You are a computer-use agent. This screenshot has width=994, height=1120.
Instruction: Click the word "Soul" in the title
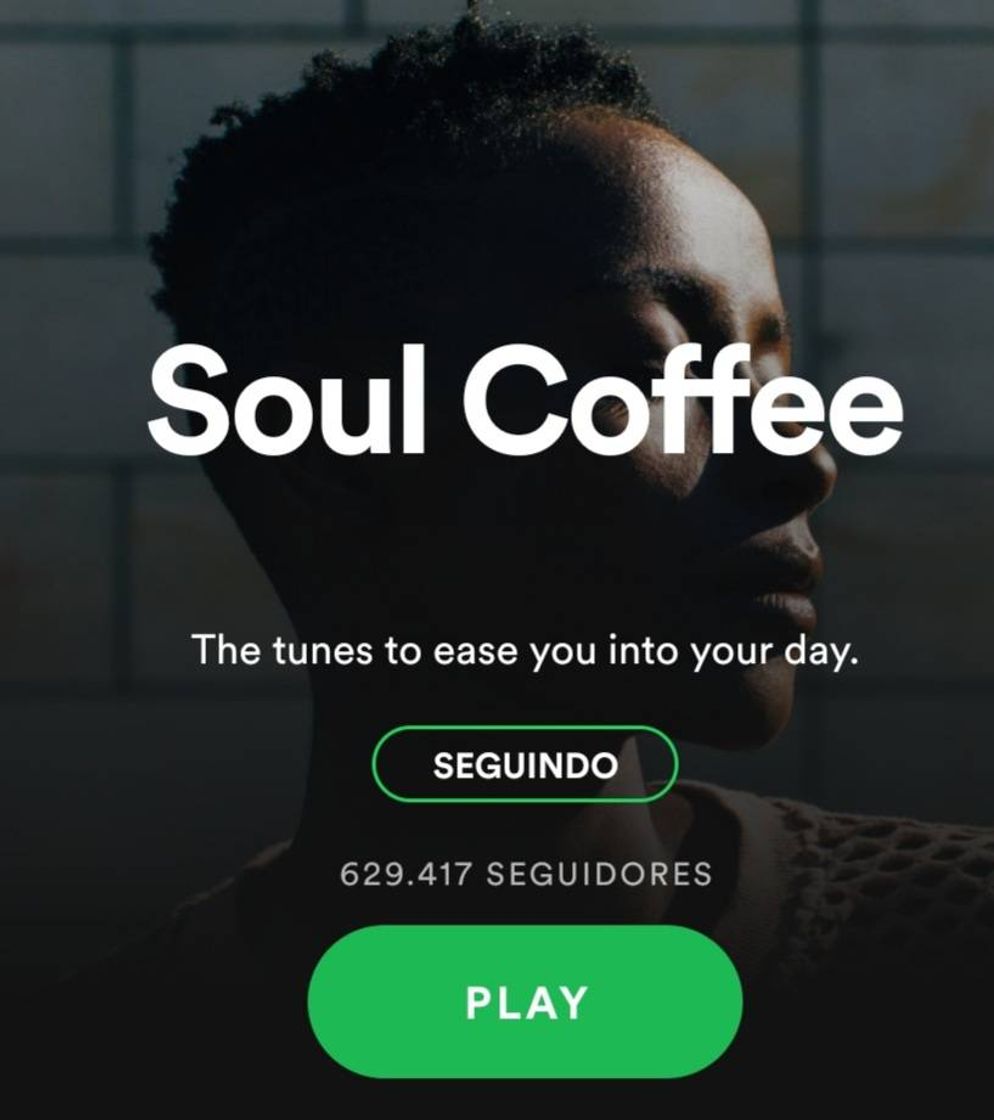[287, 400]
